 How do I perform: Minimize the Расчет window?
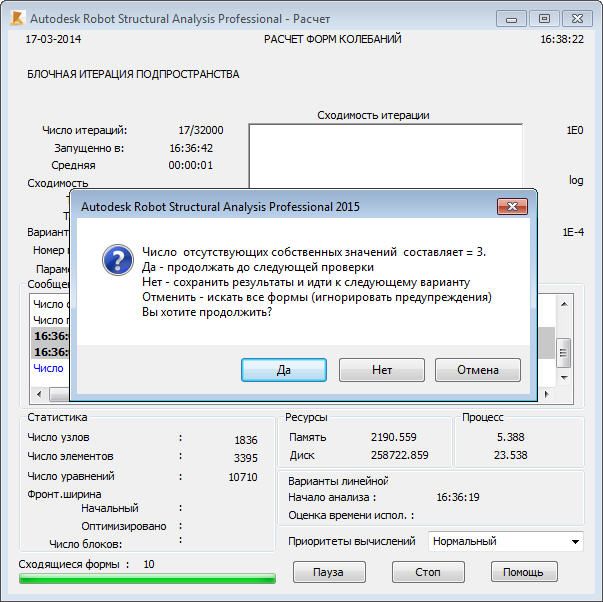[511, 19]
